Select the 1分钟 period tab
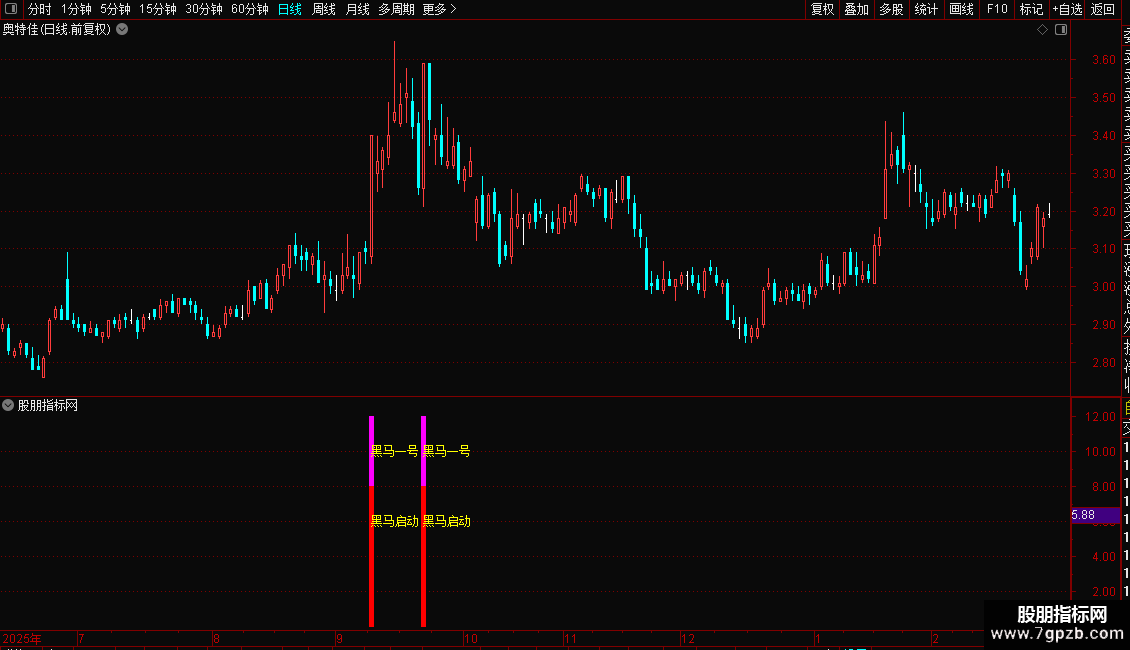Screen dimensions: 1130x650 tap(76, 9)
